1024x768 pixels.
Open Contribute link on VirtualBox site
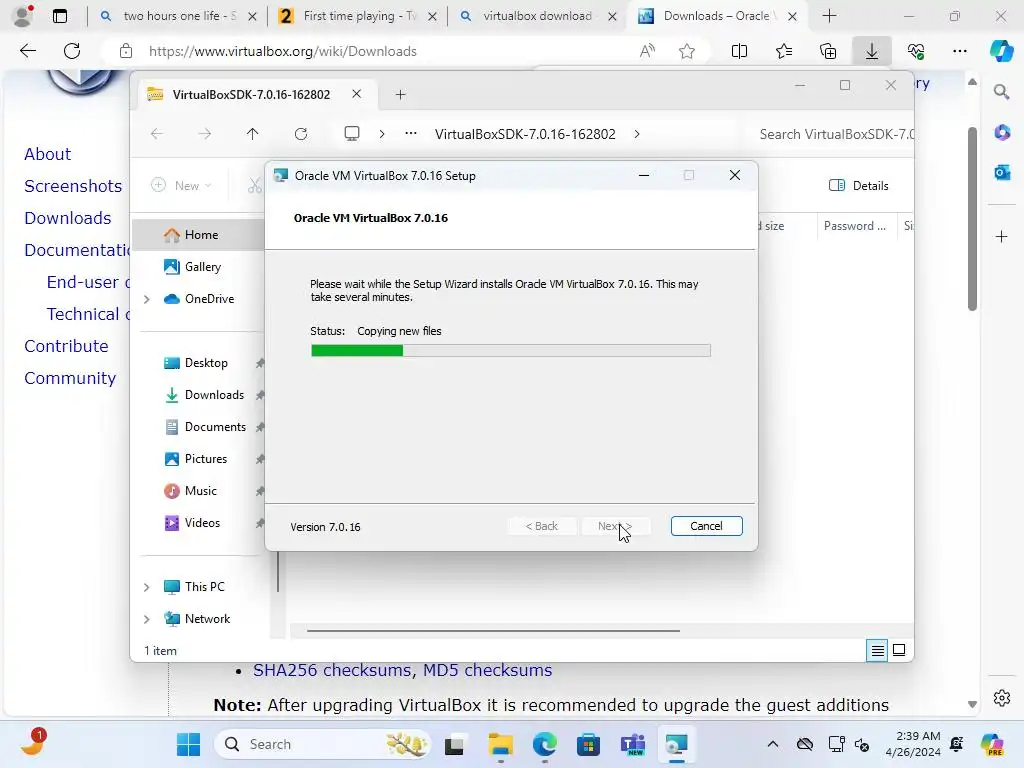[x=67, y=346]
